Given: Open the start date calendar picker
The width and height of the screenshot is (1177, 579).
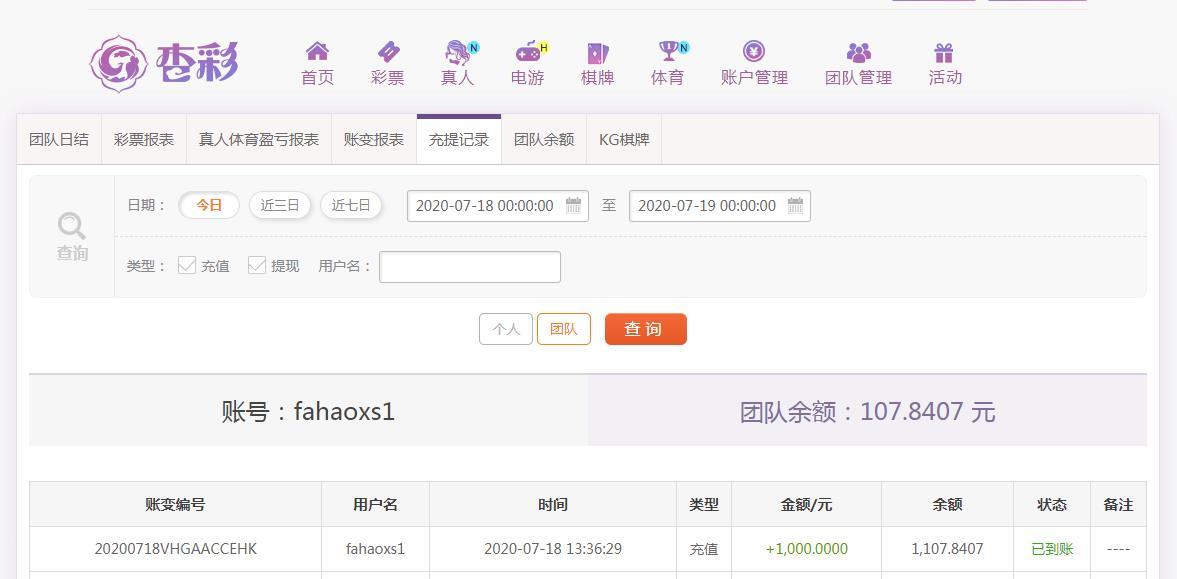Looking at the screenshot, I should 573,206.
